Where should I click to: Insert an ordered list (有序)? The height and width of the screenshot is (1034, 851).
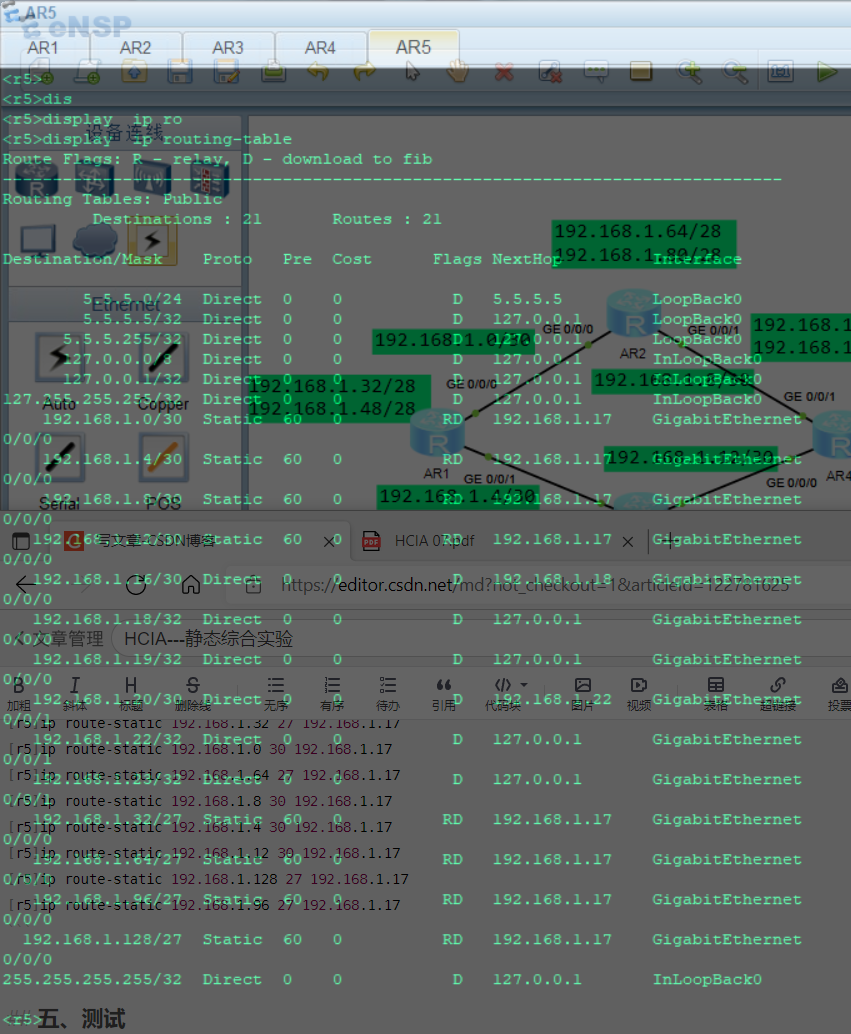pyautogui.click(x=332, y=694)
